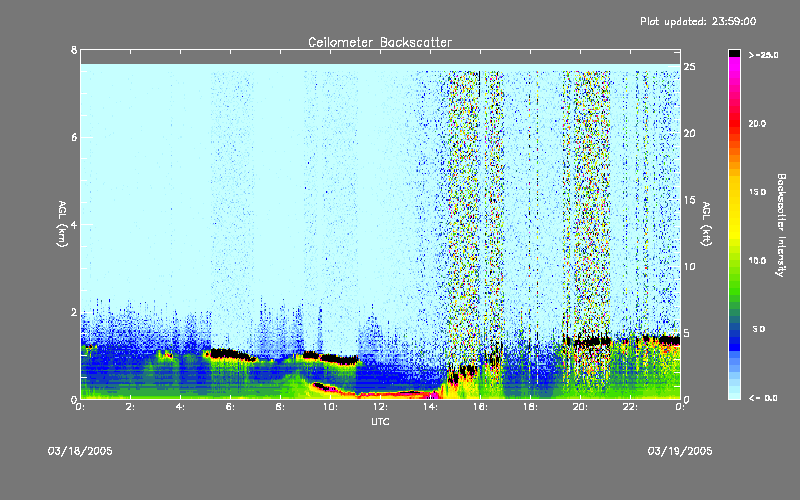Click the '20.0' colorbar tick label
800x500 pixels.
pos(757,124)
